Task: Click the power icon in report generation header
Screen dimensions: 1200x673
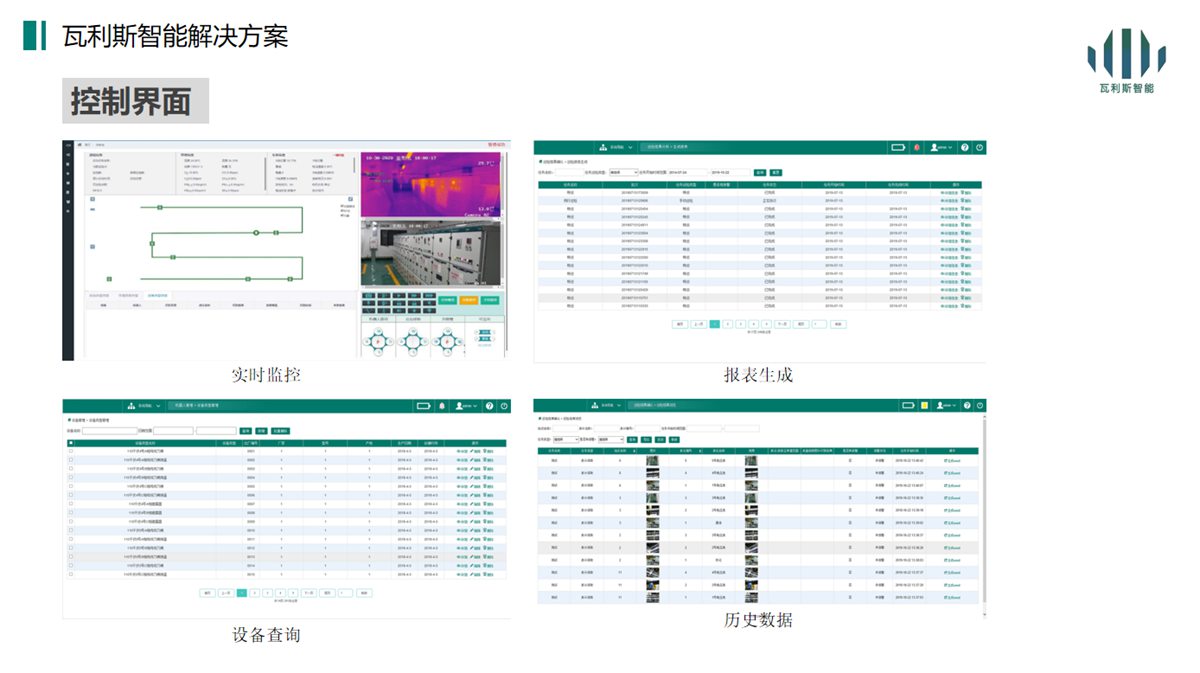Action: coord(979,147)
